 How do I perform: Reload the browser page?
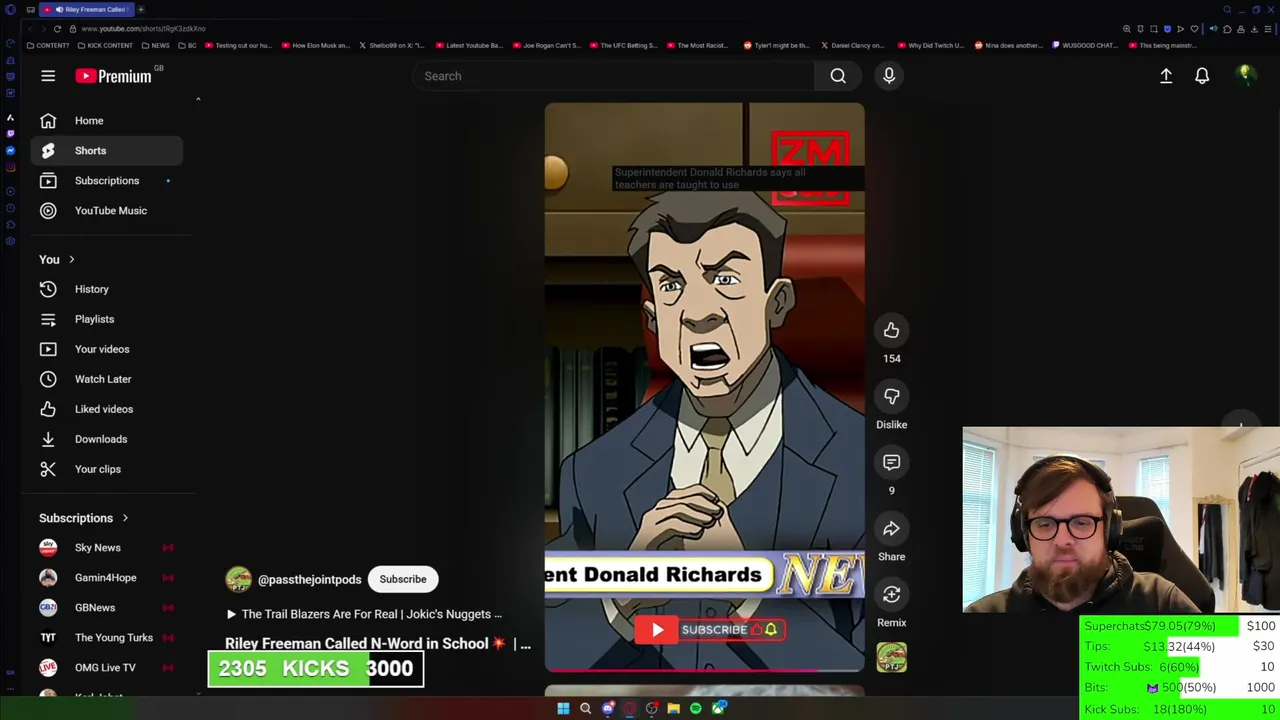click(x=57, y=29)
